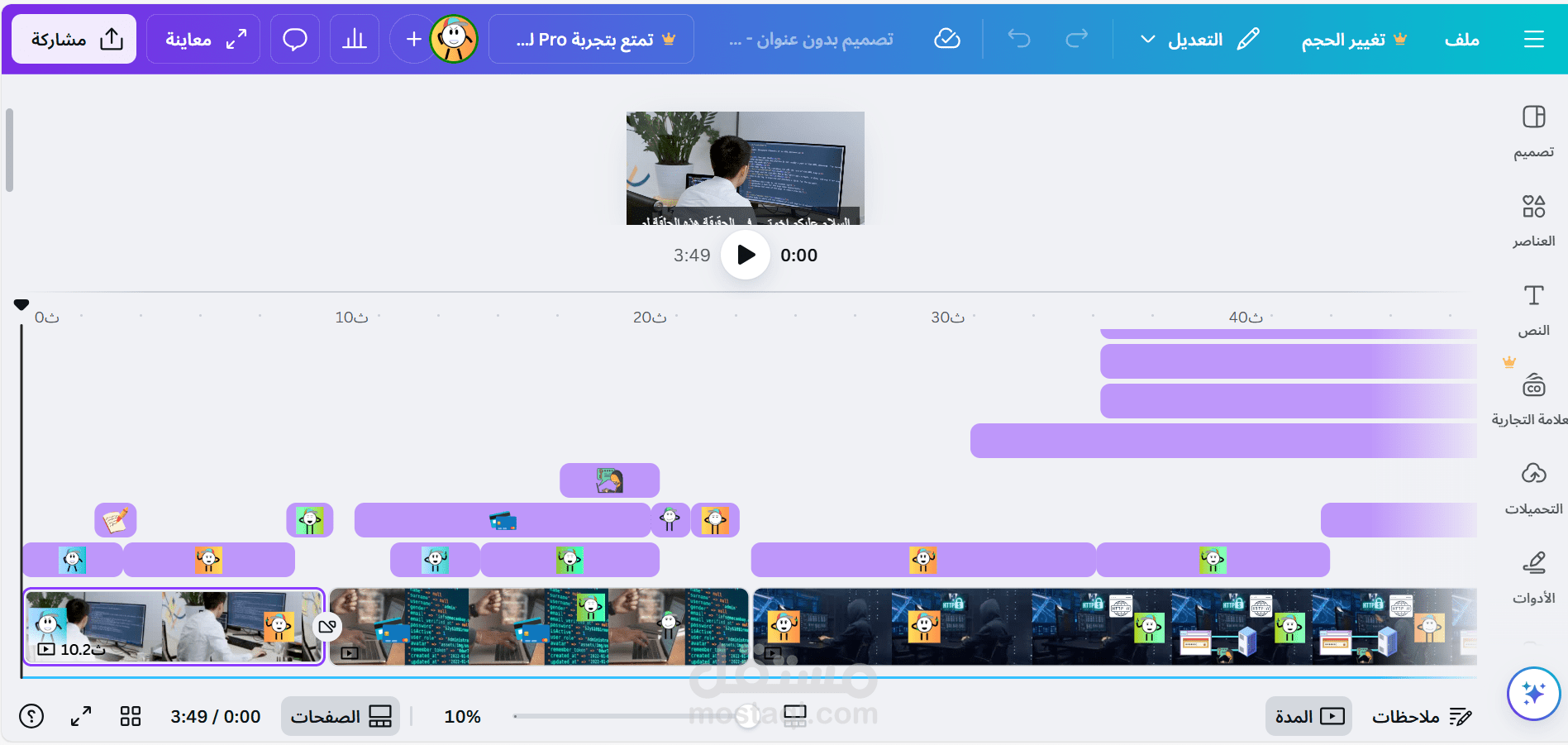Screen dimensions: 1568x745
Task: Select the first clip labeled 10.2ث
Action: 174,626
